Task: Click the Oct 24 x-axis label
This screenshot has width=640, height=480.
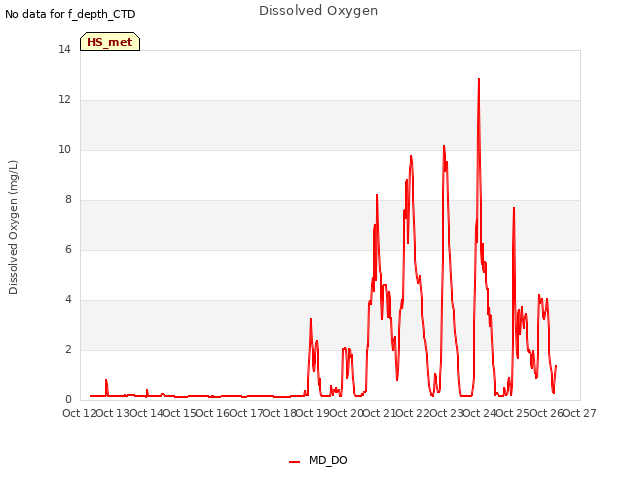Action: [x=480, y=413]
